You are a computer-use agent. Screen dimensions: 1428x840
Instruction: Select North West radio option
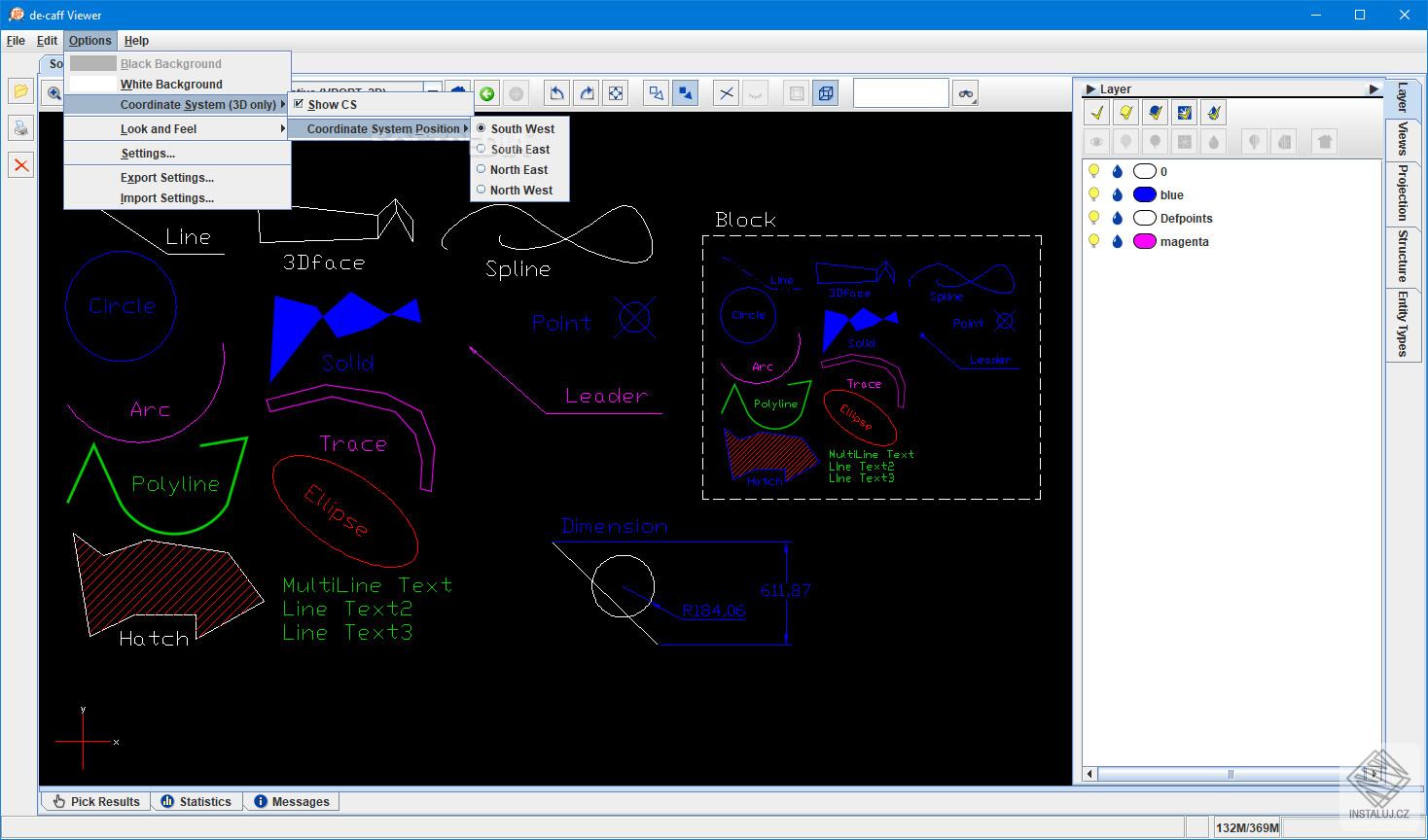pos(481,190)
